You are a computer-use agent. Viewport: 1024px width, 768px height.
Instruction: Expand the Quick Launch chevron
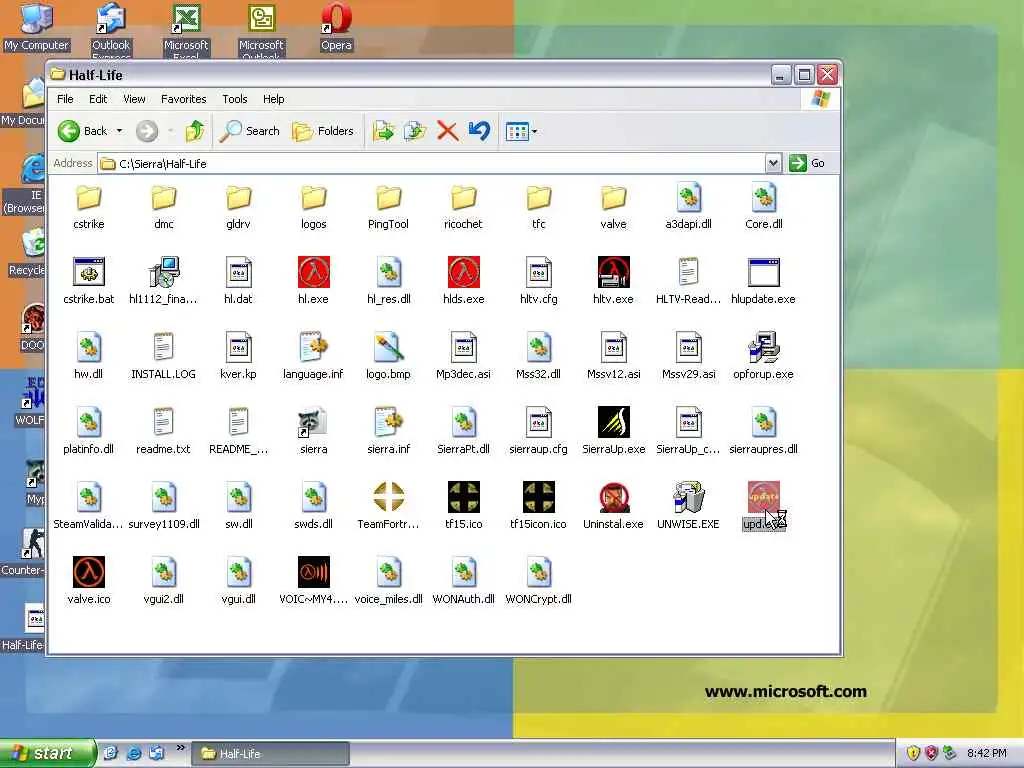(x=180, y=748)
